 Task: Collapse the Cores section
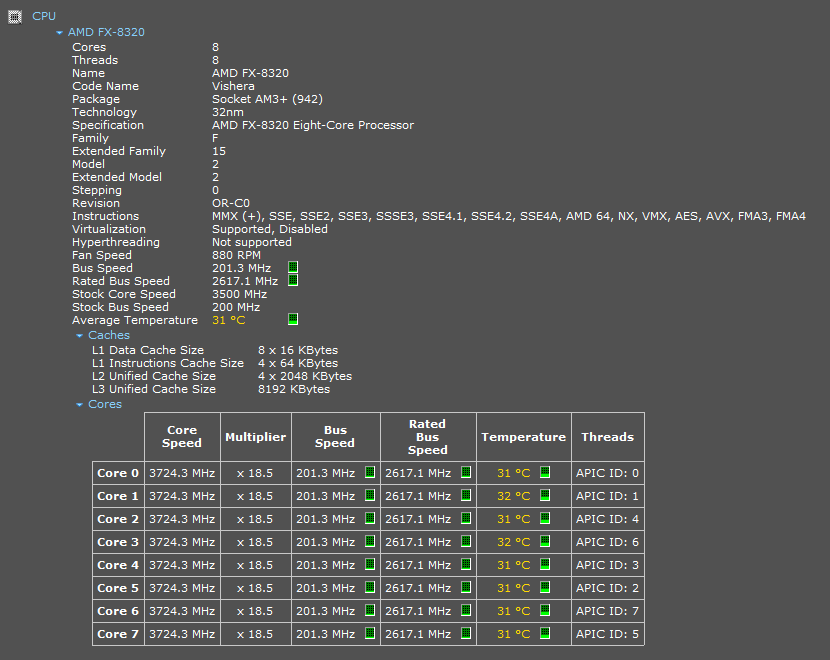[x=80, y=405]
